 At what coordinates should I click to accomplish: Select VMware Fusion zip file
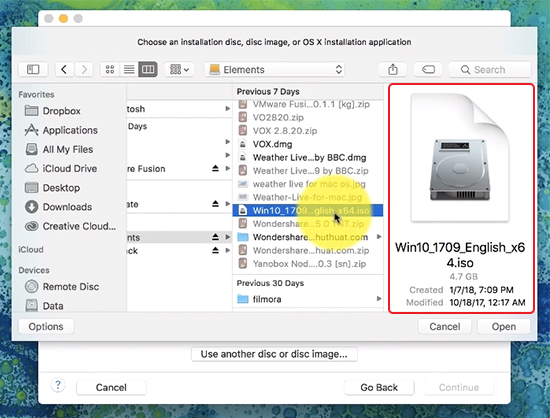coord(308,104)
